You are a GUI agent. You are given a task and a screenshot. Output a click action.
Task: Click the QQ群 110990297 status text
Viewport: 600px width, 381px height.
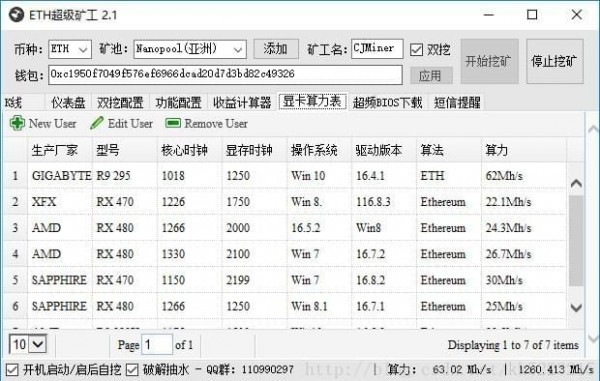click(x=250, y=370)
